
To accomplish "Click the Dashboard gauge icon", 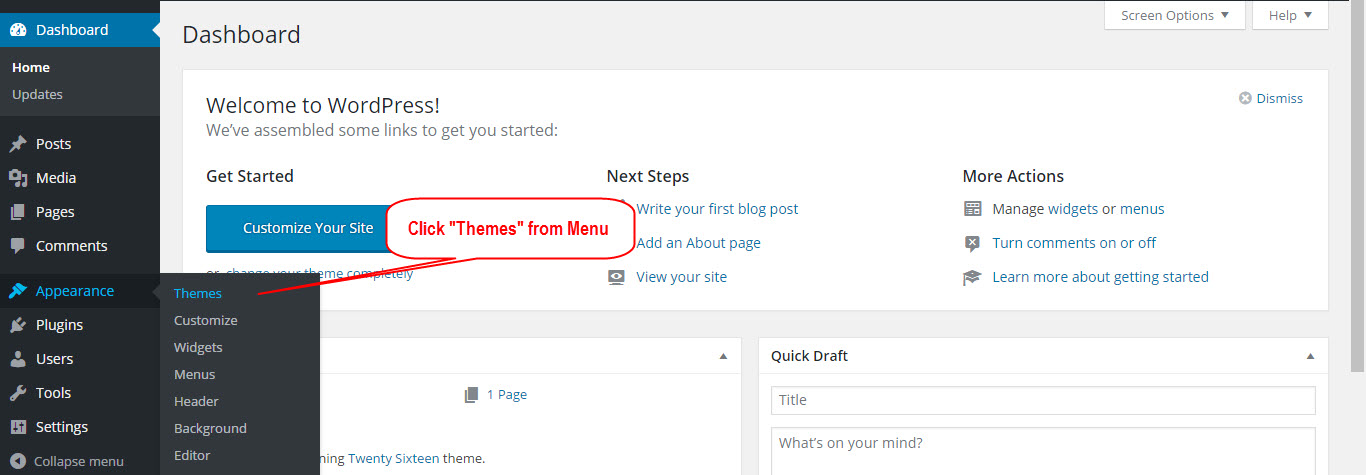I will pyautogui.click(x=18, y=30).
